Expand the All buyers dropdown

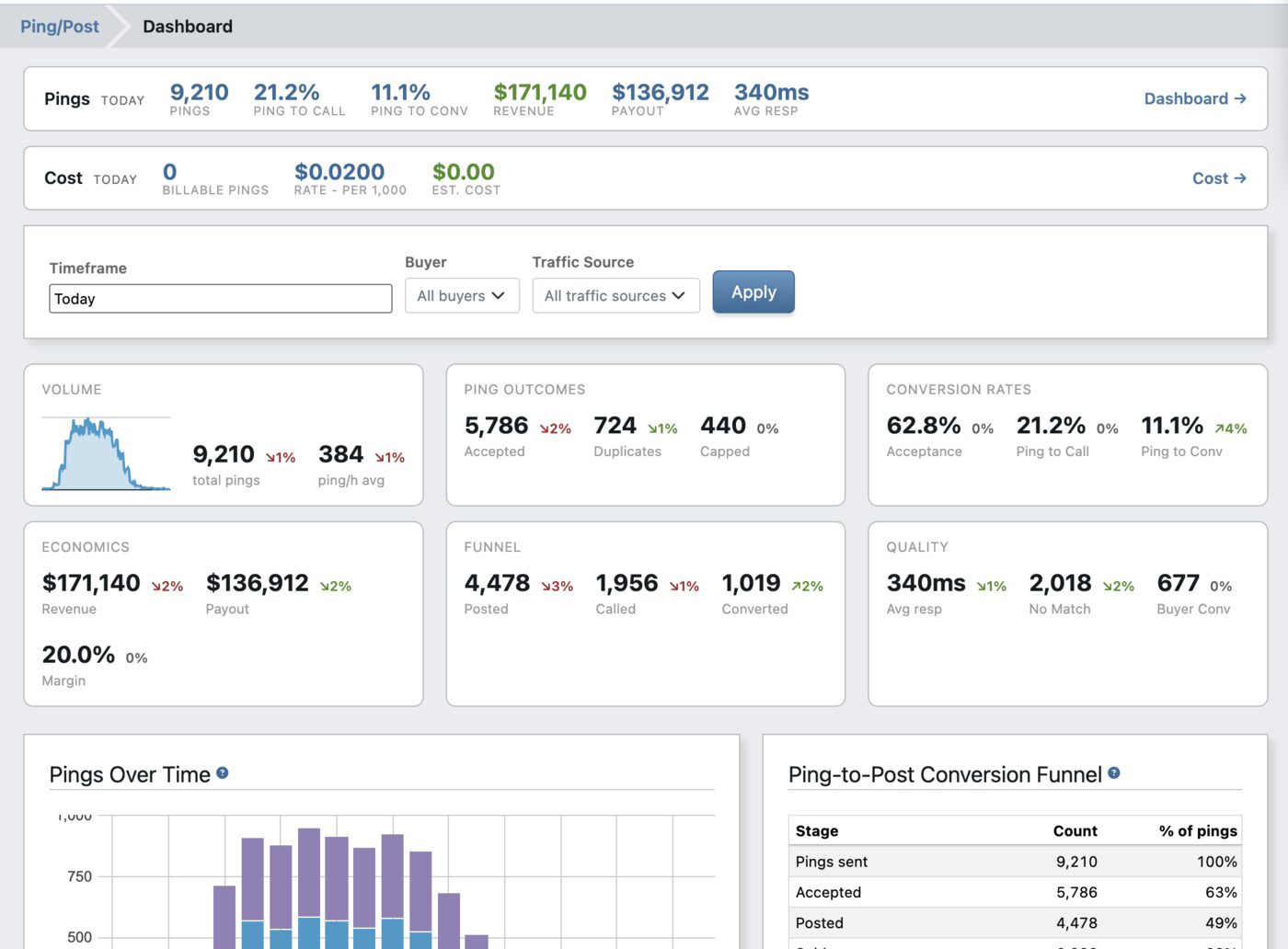[x=462, y=295]
